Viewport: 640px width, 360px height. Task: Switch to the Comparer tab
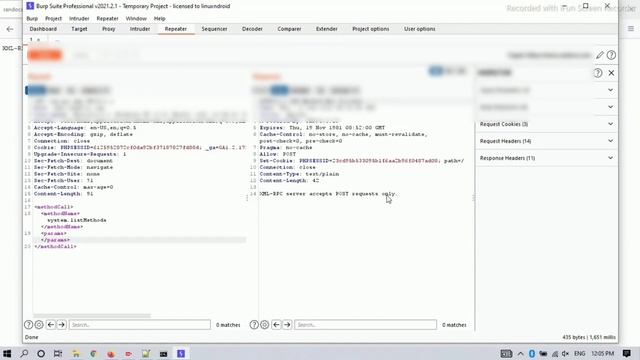tap(289, 29)
